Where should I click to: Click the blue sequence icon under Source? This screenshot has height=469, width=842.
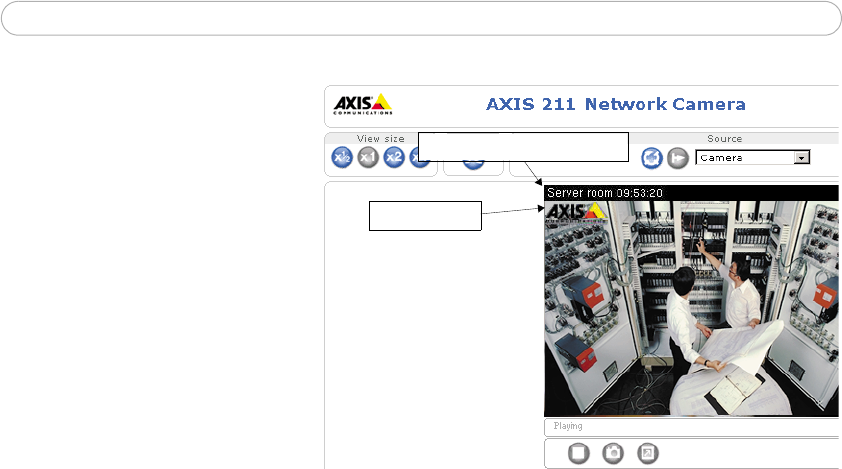coord(652,158)
